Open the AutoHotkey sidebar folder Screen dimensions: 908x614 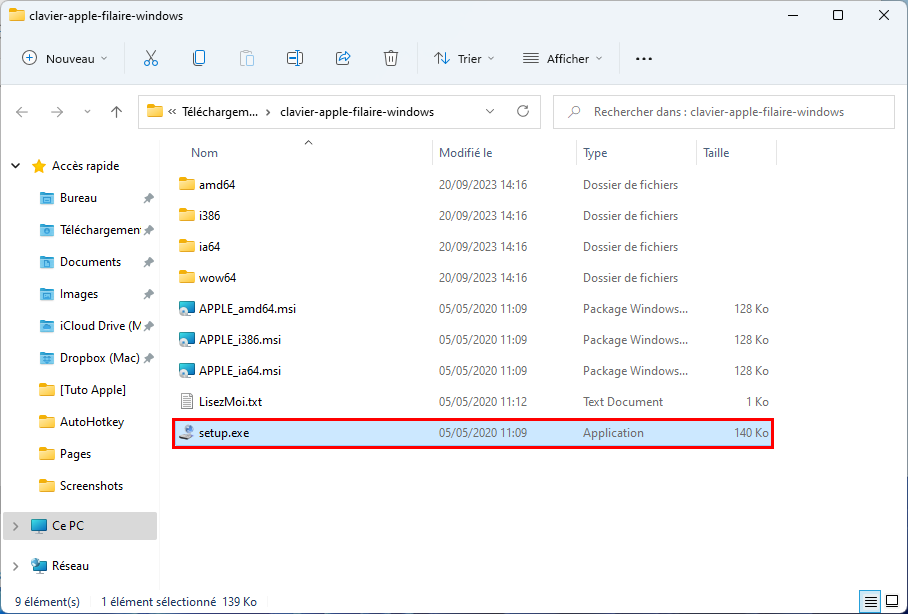point(91,422)
